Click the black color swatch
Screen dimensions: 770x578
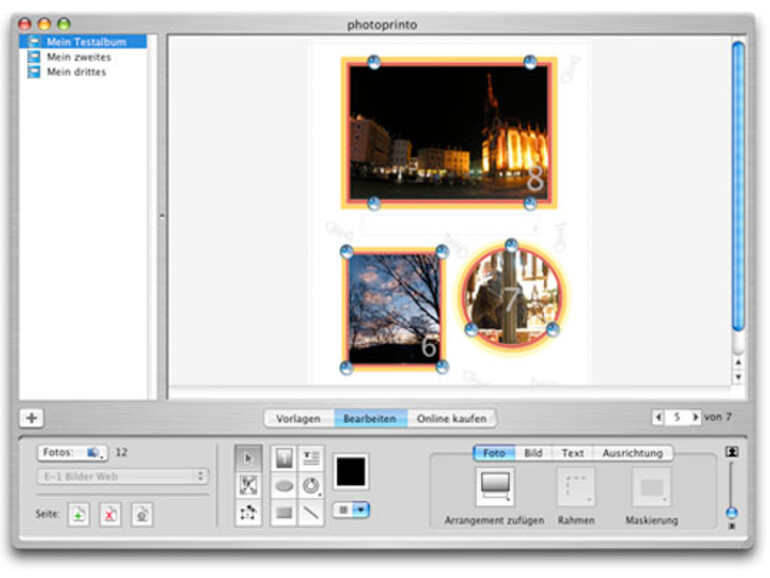click(x=350, y=471)
